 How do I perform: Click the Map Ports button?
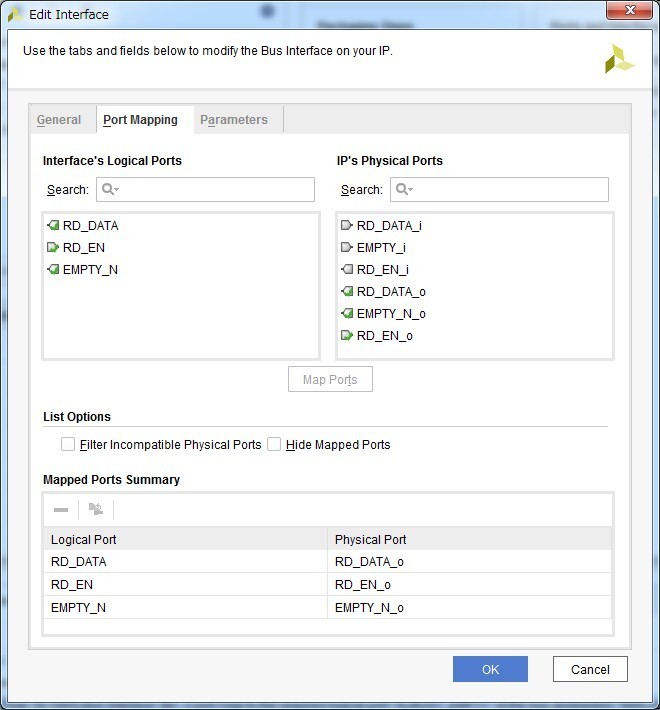(330, 379)
